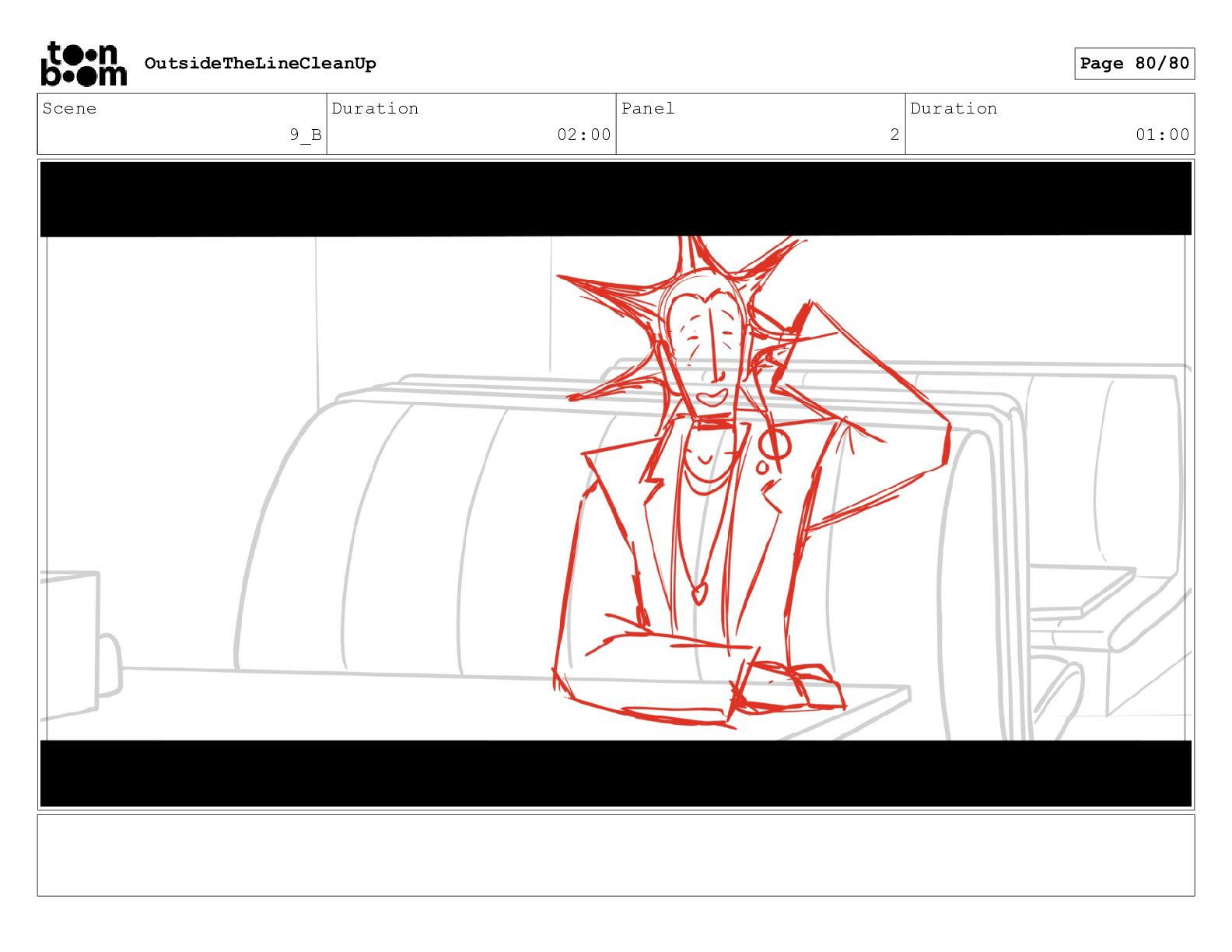1232x952 pixels.
Task: Click the Panel label
Action: (648, 108)
